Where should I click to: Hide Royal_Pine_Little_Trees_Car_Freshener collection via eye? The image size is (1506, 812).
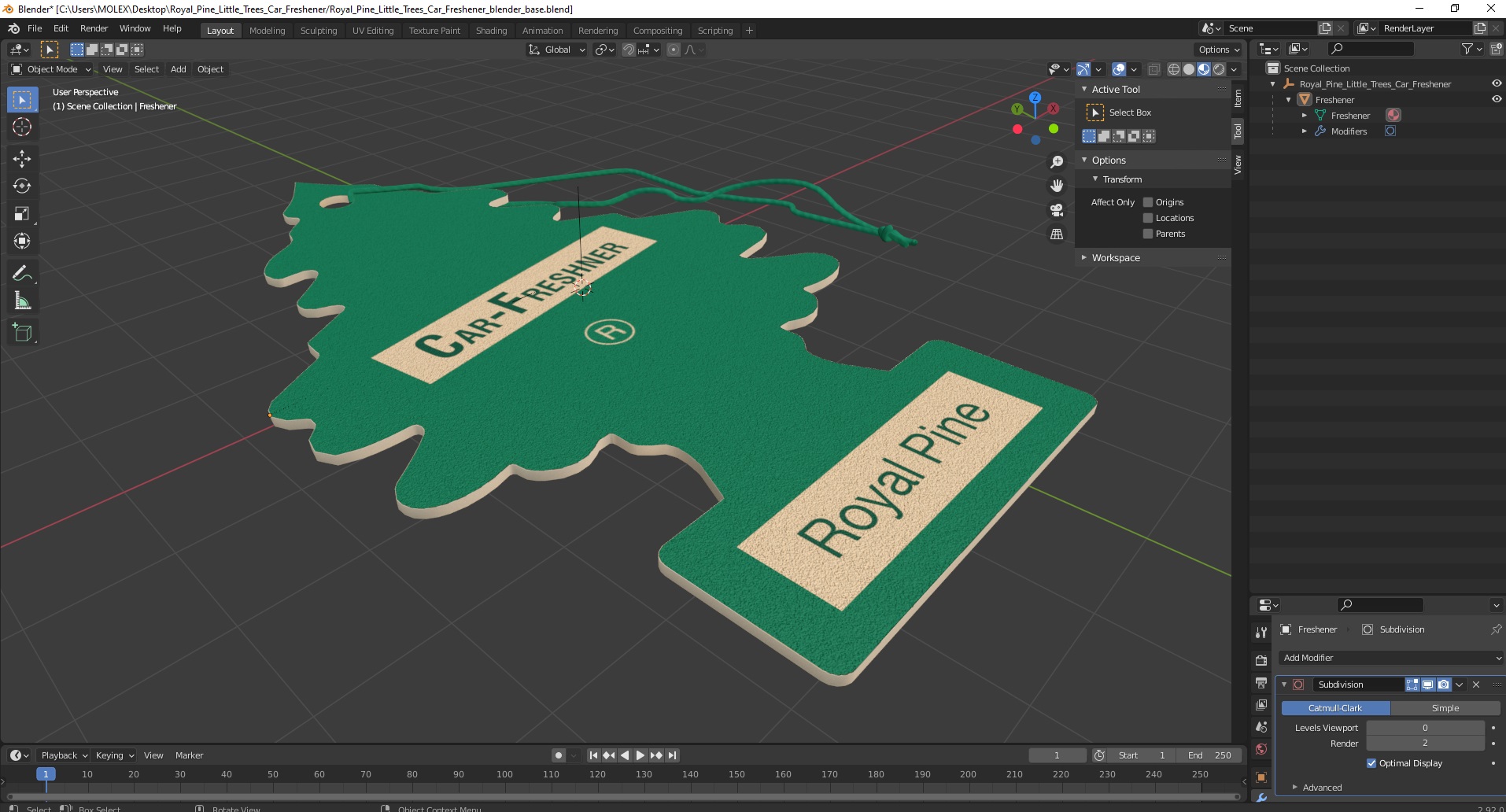pos(1496,83)
